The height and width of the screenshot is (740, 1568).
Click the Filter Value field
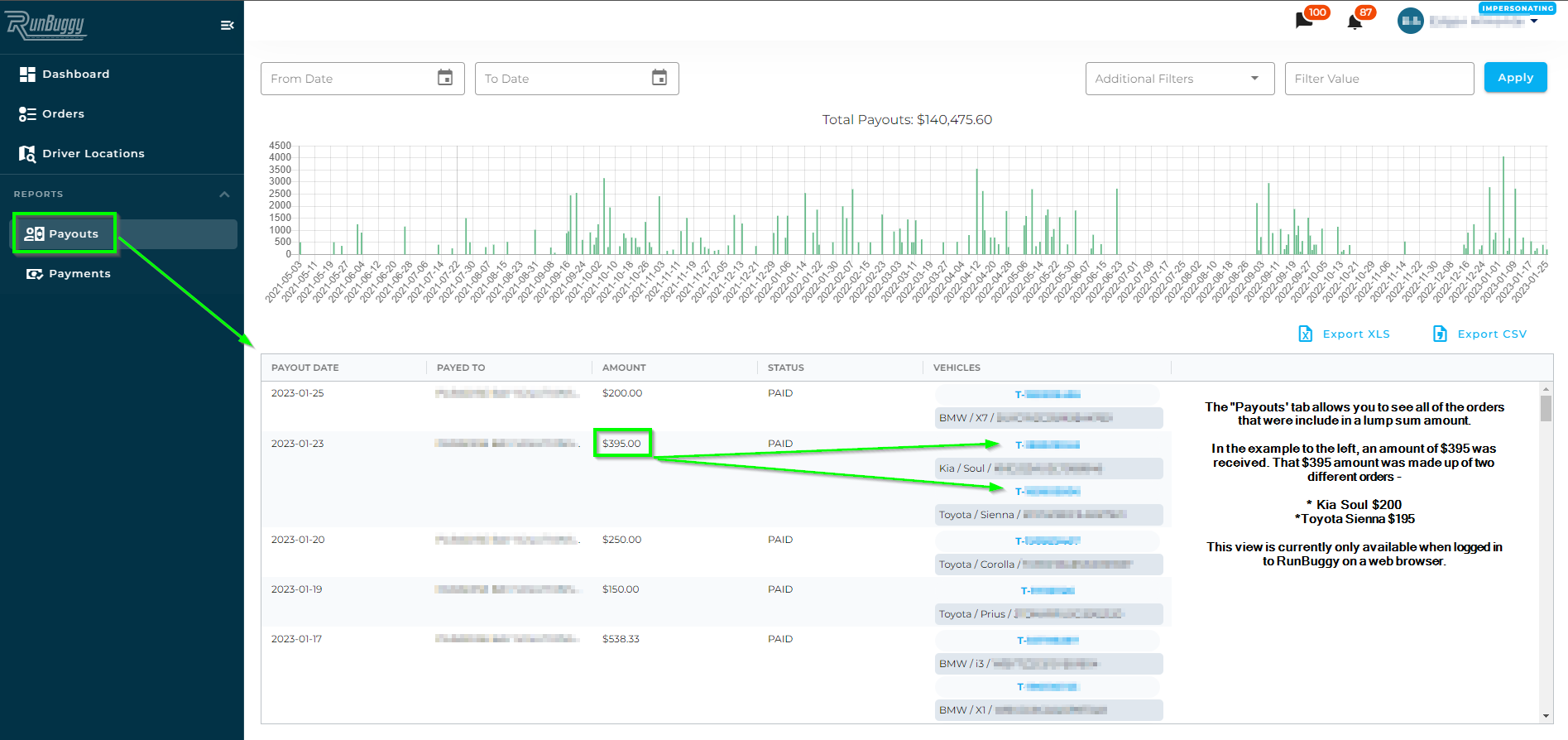(x=1379, y=79)
